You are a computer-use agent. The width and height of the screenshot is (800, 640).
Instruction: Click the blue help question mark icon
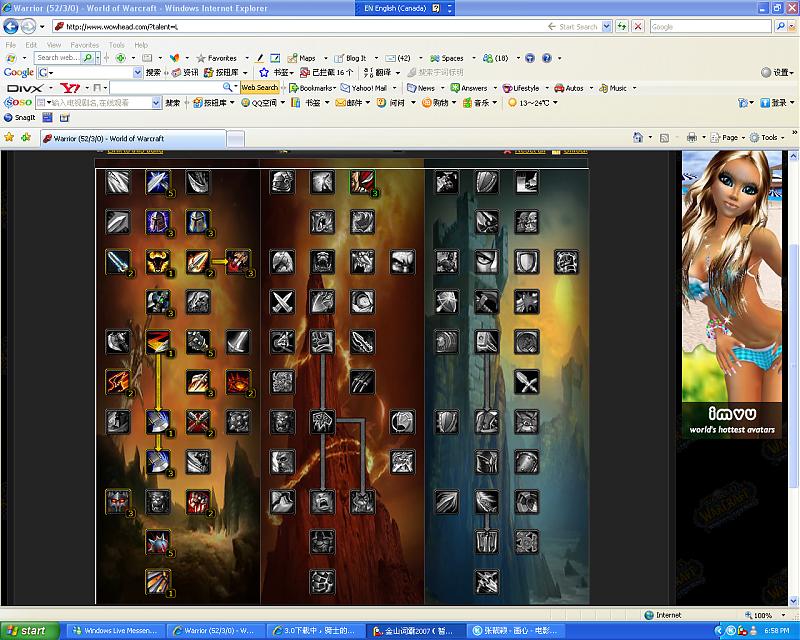[x=546, y=58]
